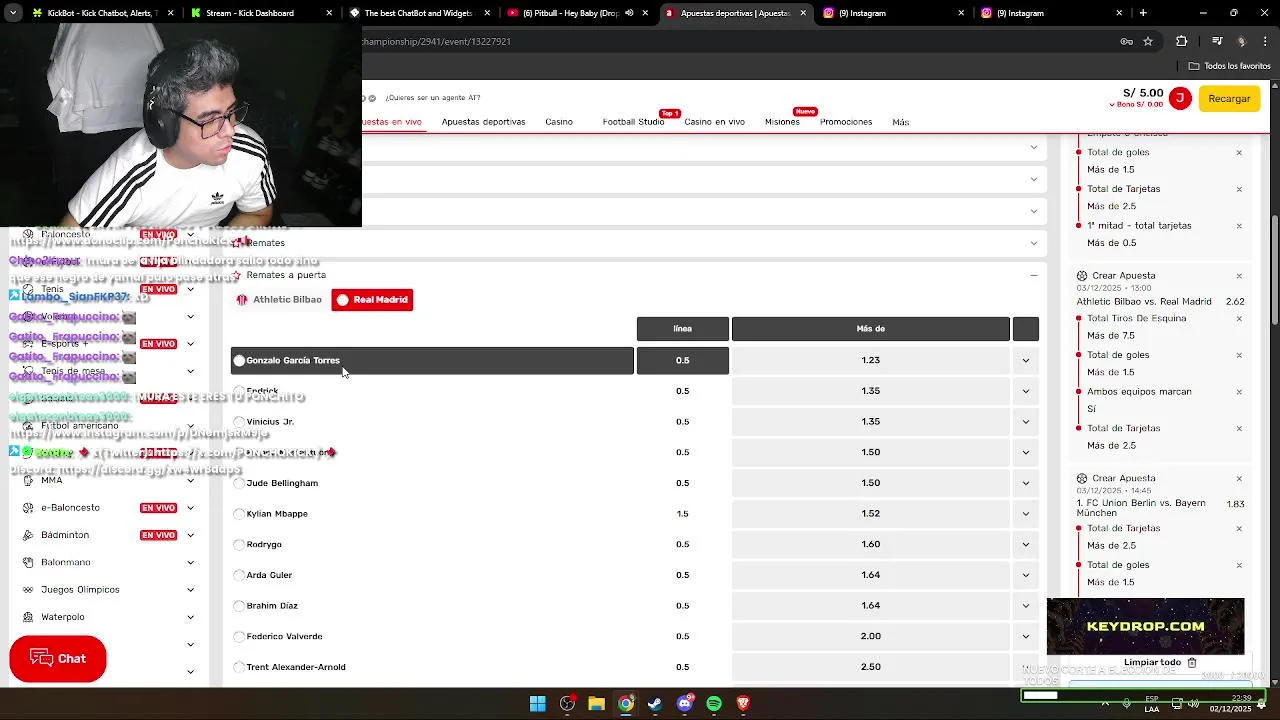1280x720 pixels.
Task: Expand the Kylian Mbappe odds row chevron
Action: (x=1025, y=514)
